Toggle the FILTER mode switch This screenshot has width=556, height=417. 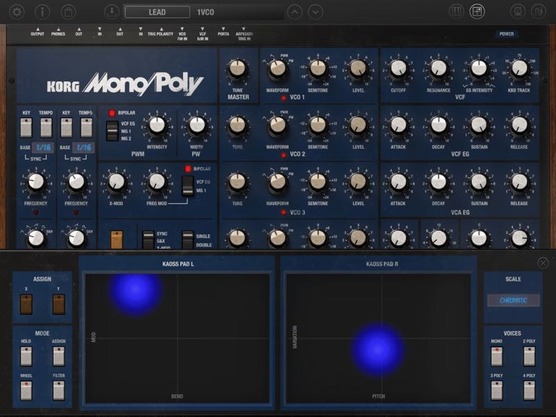tap(59, 390)
